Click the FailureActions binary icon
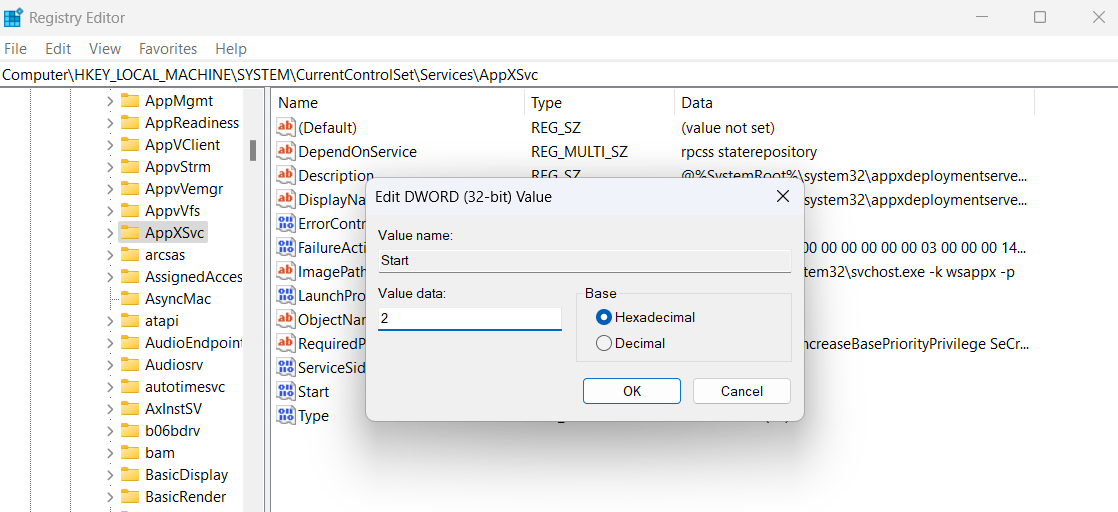 (286, 247)
